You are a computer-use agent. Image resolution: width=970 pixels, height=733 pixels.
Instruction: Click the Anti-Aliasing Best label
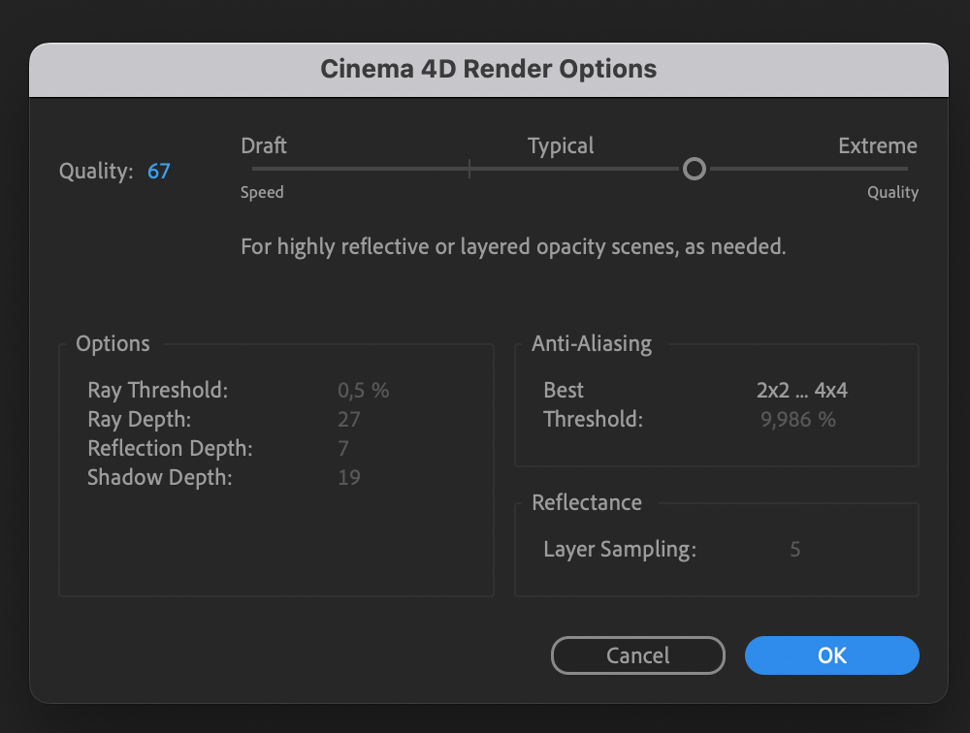[564, 390]
